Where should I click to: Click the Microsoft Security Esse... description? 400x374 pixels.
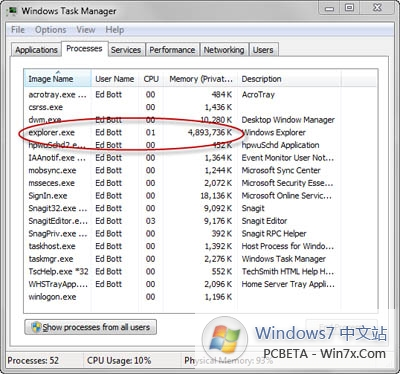287,183
